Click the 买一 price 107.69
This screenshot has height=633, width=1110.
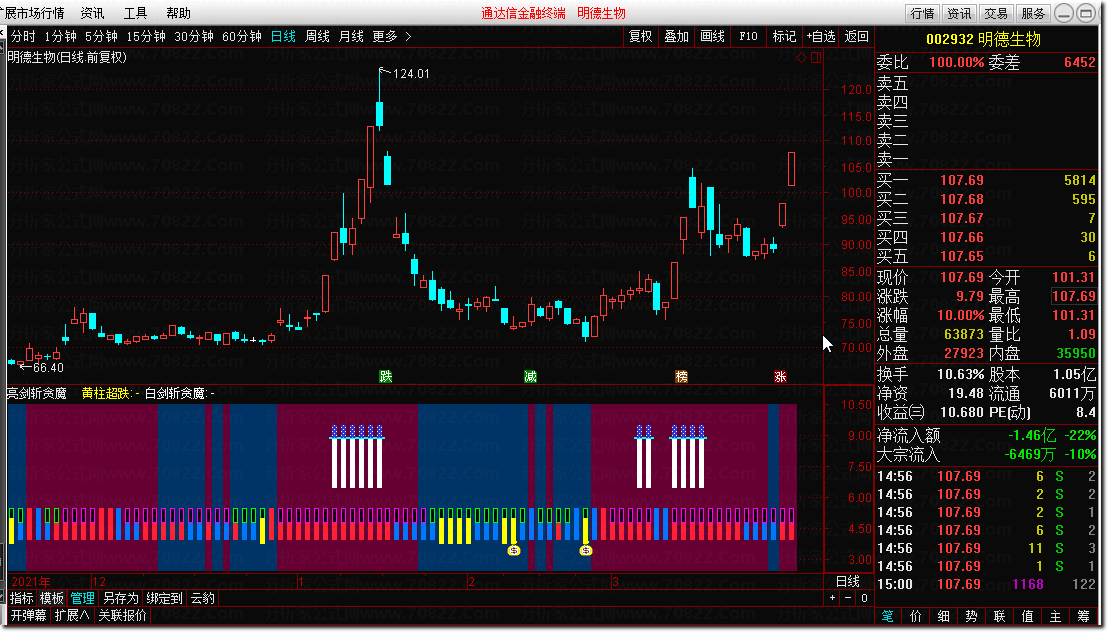(962, 181)
